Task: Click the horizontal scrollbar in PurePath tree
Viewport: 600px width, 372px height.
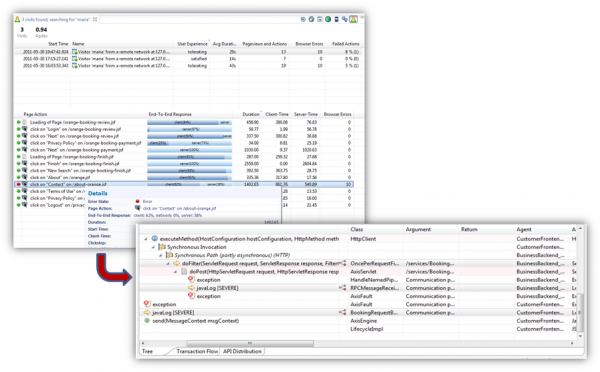Action: point(249,343)
